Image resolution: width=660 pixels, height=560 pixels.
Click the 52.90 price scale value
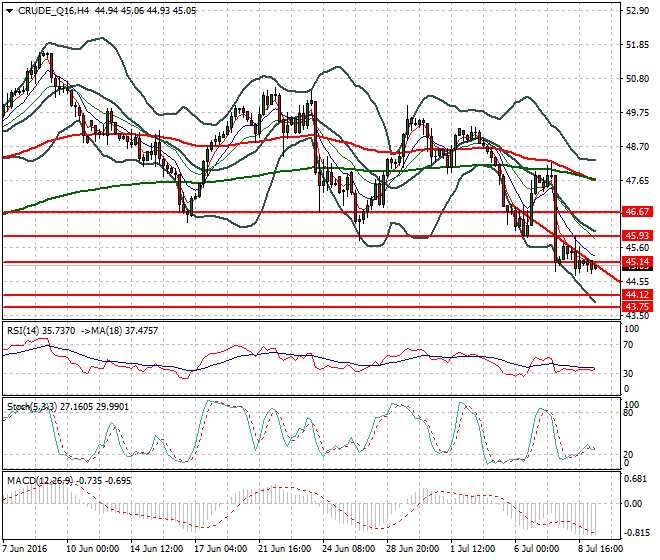click(637, 11)
